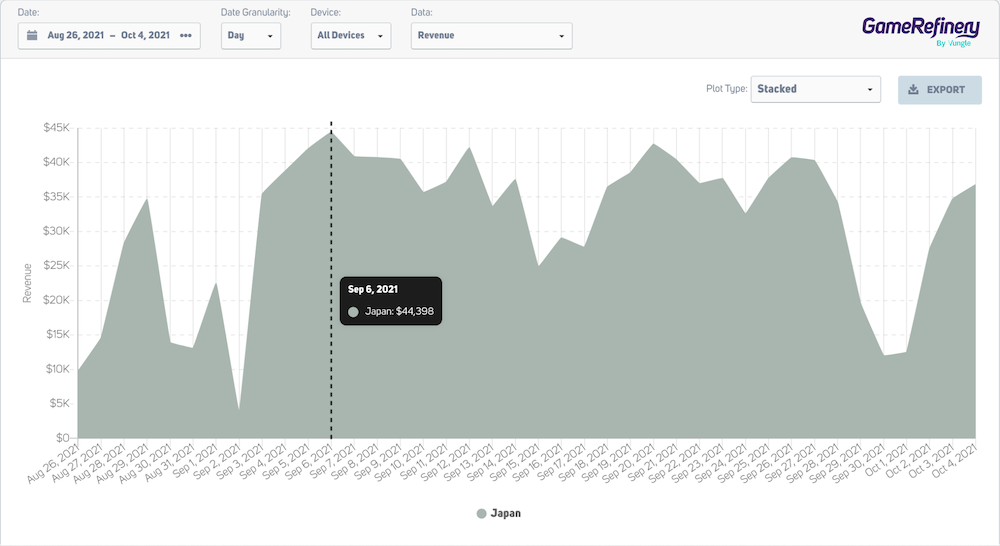The width and height of the screenshot is (1000, 546).
Task: Click the $15K y-axis label
Action: 58,334
